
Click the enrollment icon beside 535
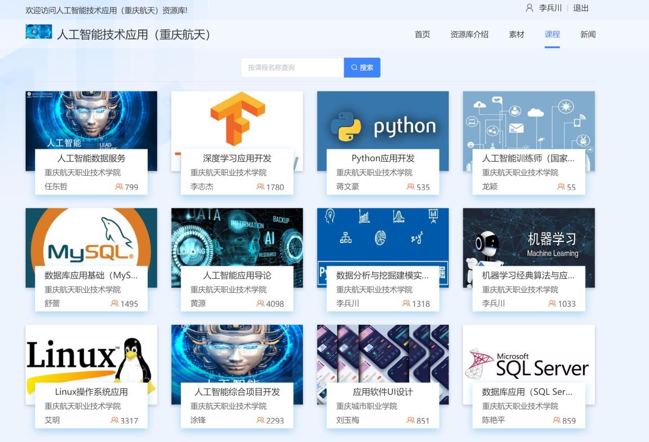(x=411, y=187)
